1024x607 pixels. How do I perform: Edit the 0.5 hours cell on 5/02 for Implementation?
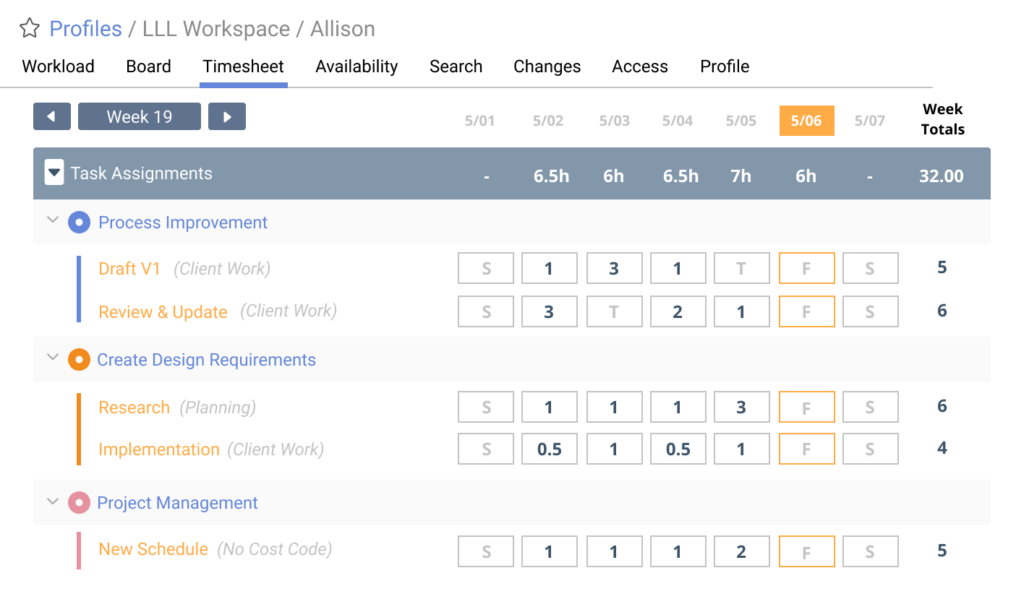click(549, 450)
